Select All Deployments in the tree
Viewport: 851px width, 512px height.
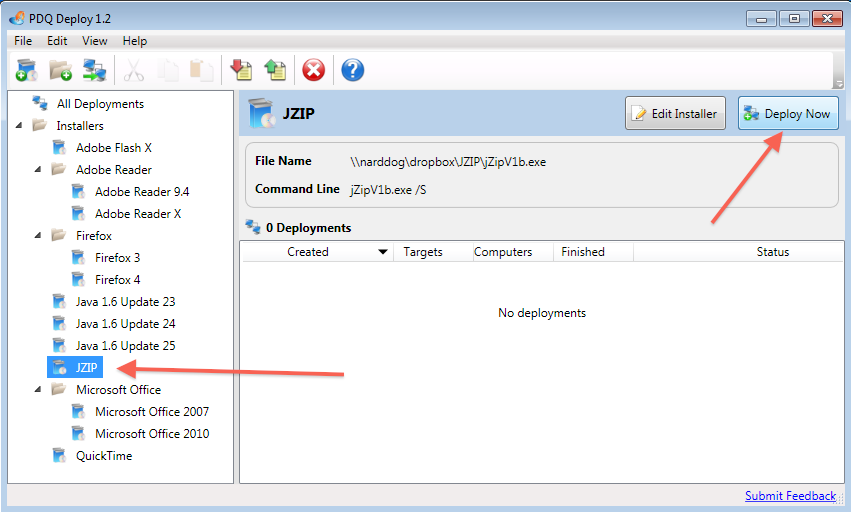pyautogui.click(x=100, y=104)
